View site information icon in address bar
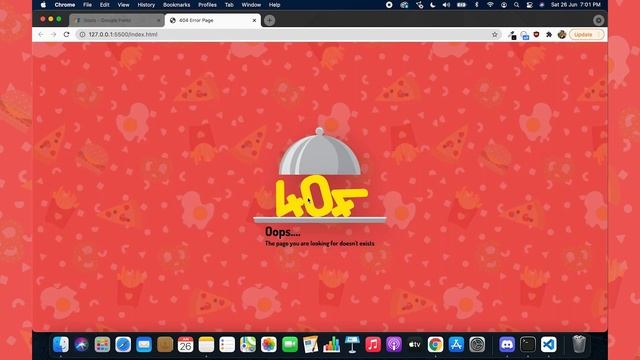640x360 pixels. (82, 35)
